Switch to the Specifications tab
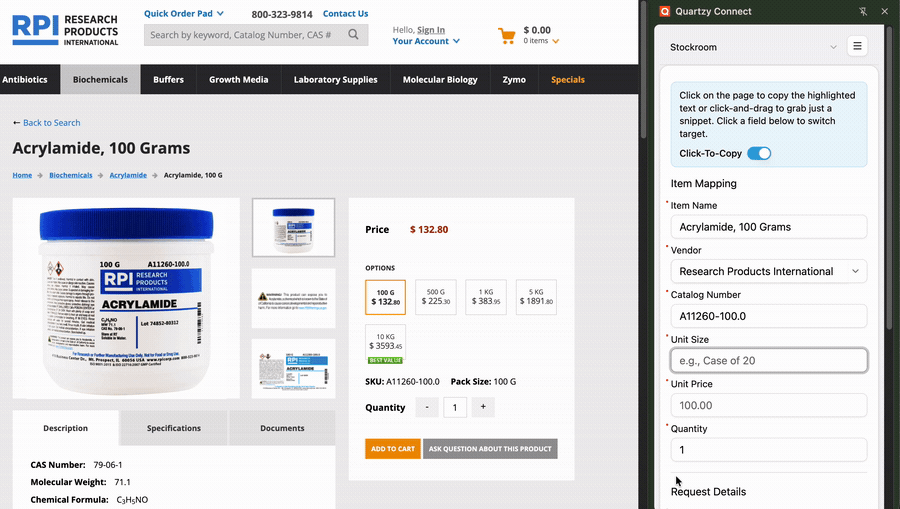This screenshot has width=900, height=509. (173, 428)
